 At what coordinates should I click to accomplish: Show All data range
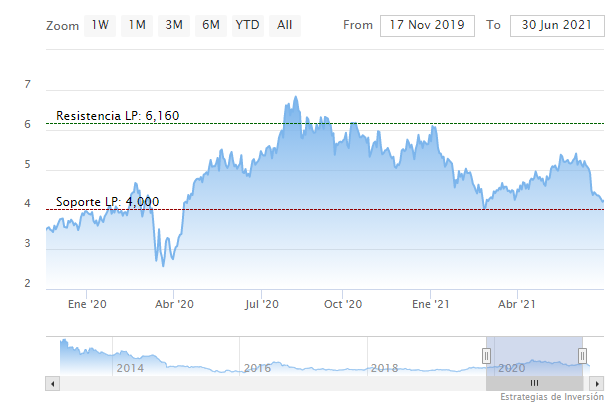[285, 25]
